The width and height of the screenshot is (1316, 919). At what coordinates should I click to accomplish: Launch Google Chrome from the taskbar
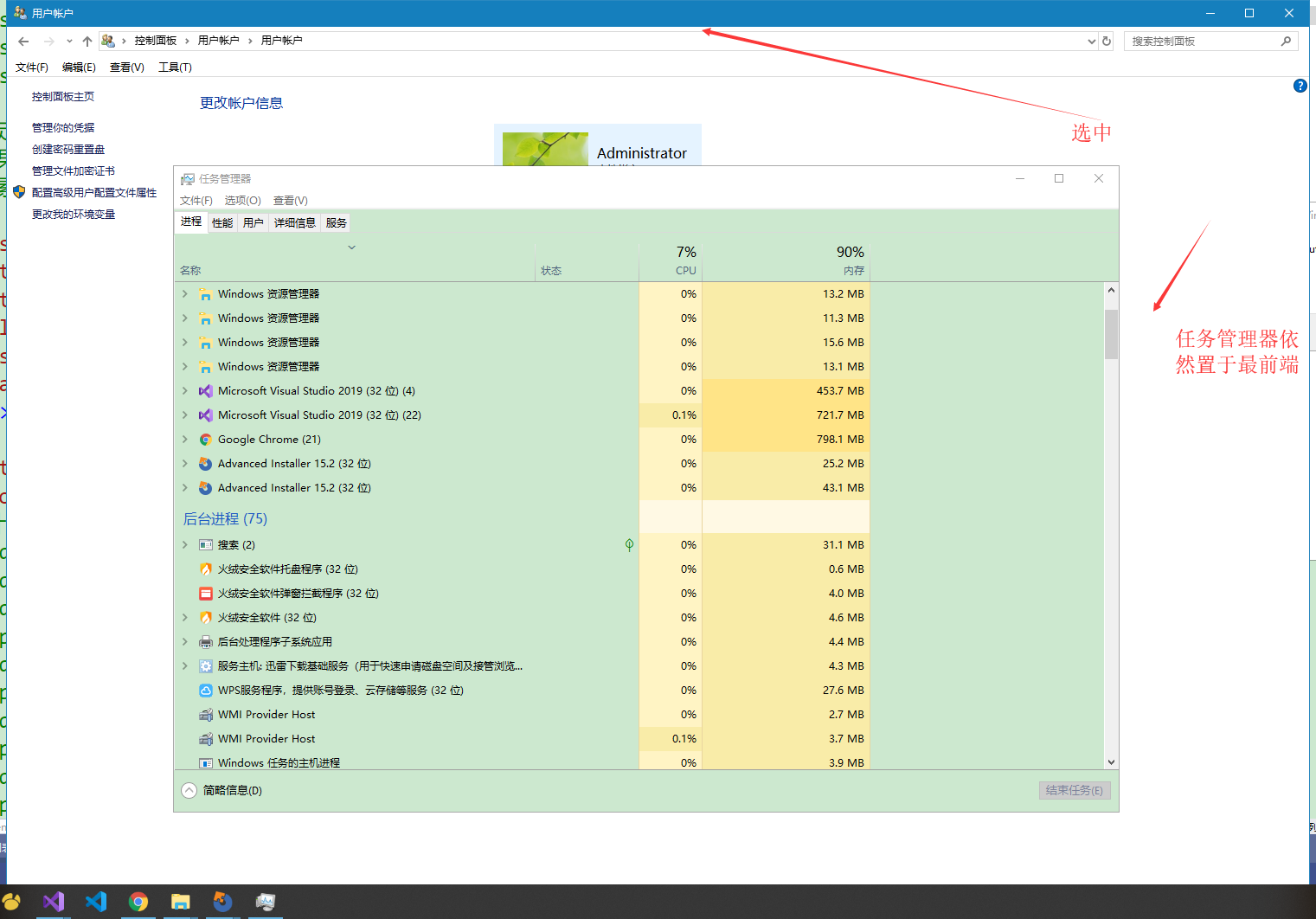(x=138, y=902)
